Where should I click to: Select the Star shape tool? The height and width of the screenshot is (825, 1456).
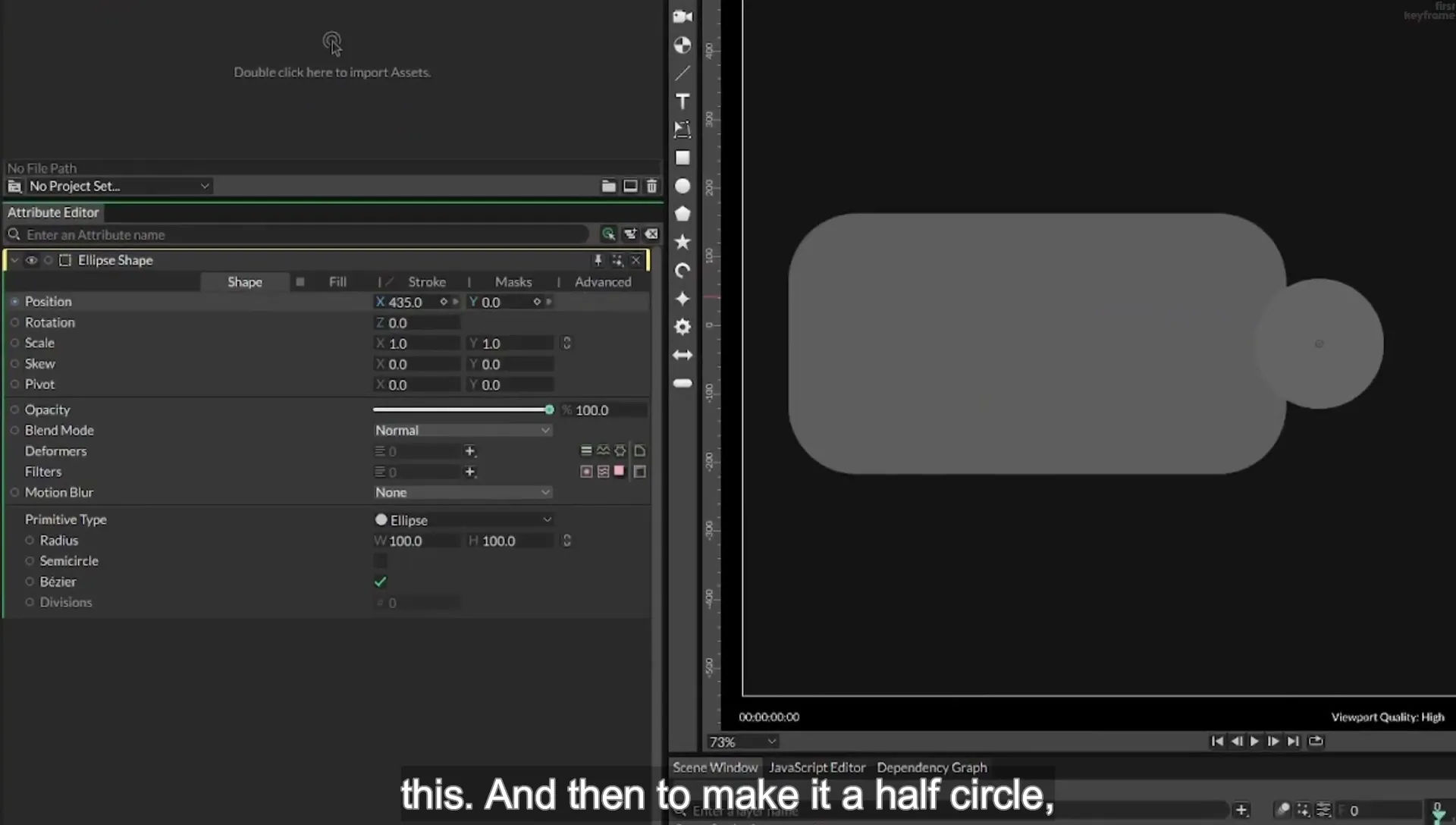[x=682, y=242]
